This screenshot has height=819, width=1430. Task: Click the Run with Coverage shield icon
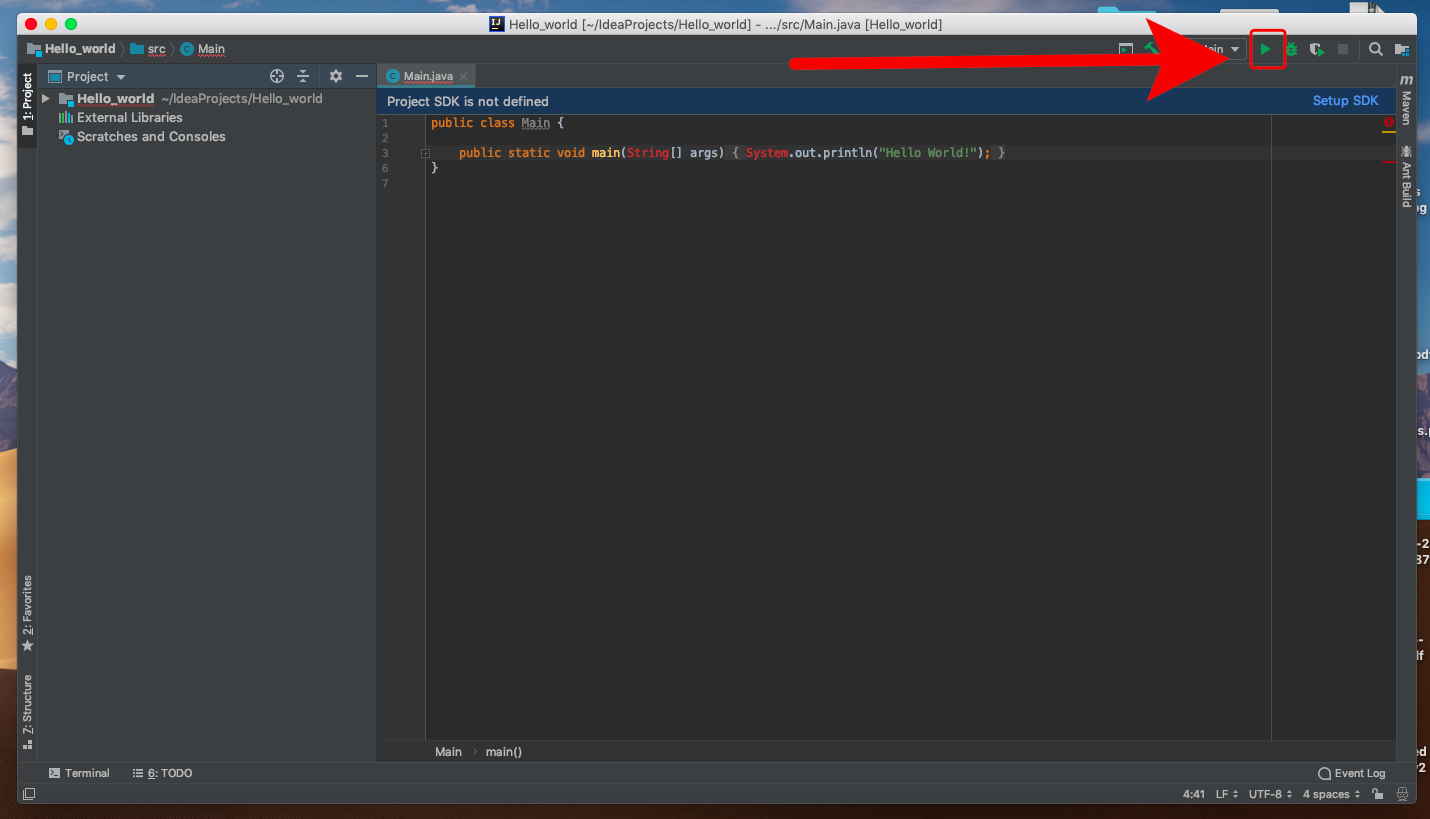(1317, 49)
